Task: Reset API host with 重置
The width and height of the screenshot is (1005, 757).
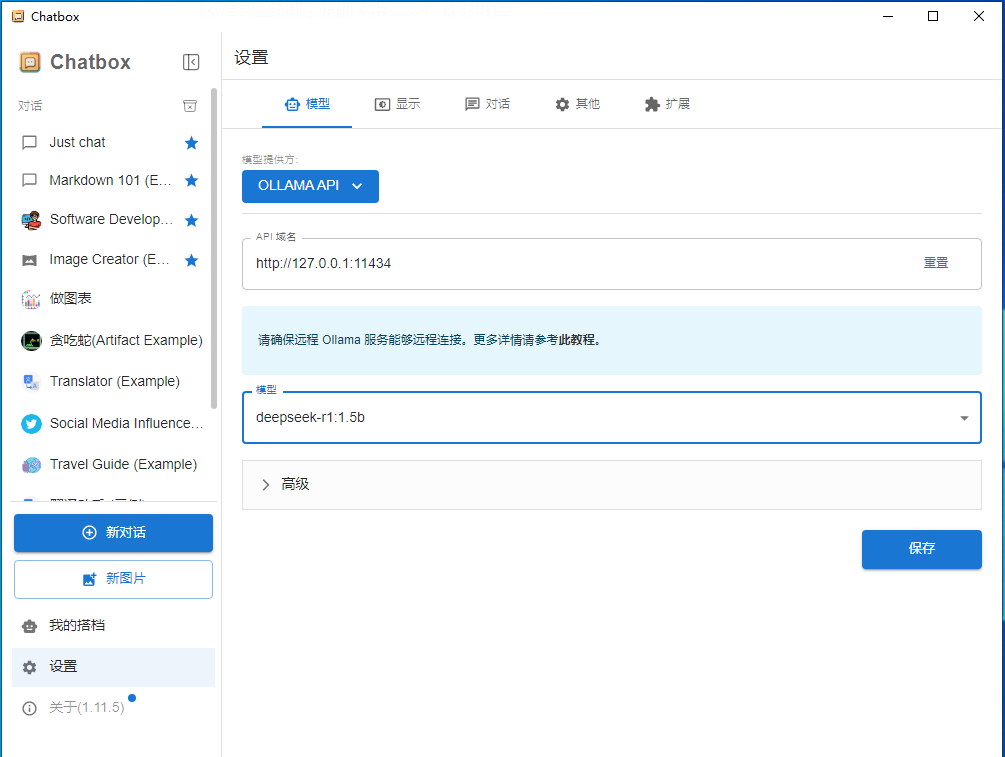Action: 935,263
